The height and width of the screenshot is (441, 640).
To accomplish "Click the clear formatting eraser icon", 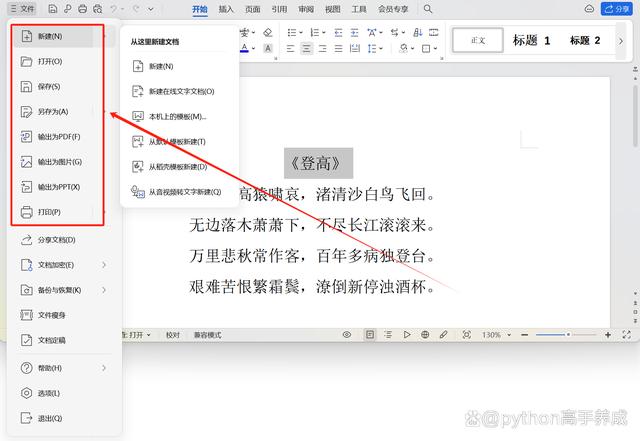I will pyautogui.click(x=267, y=32).
